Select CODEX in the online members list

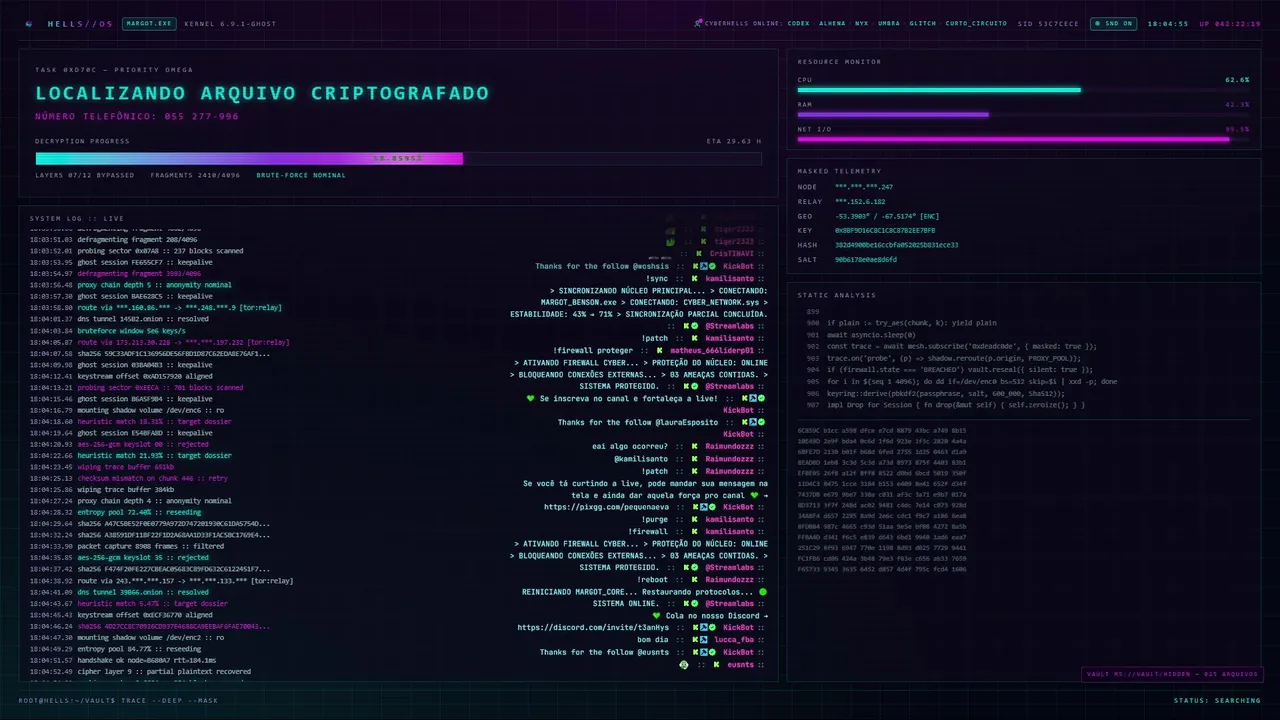click(x=798, y=23)
